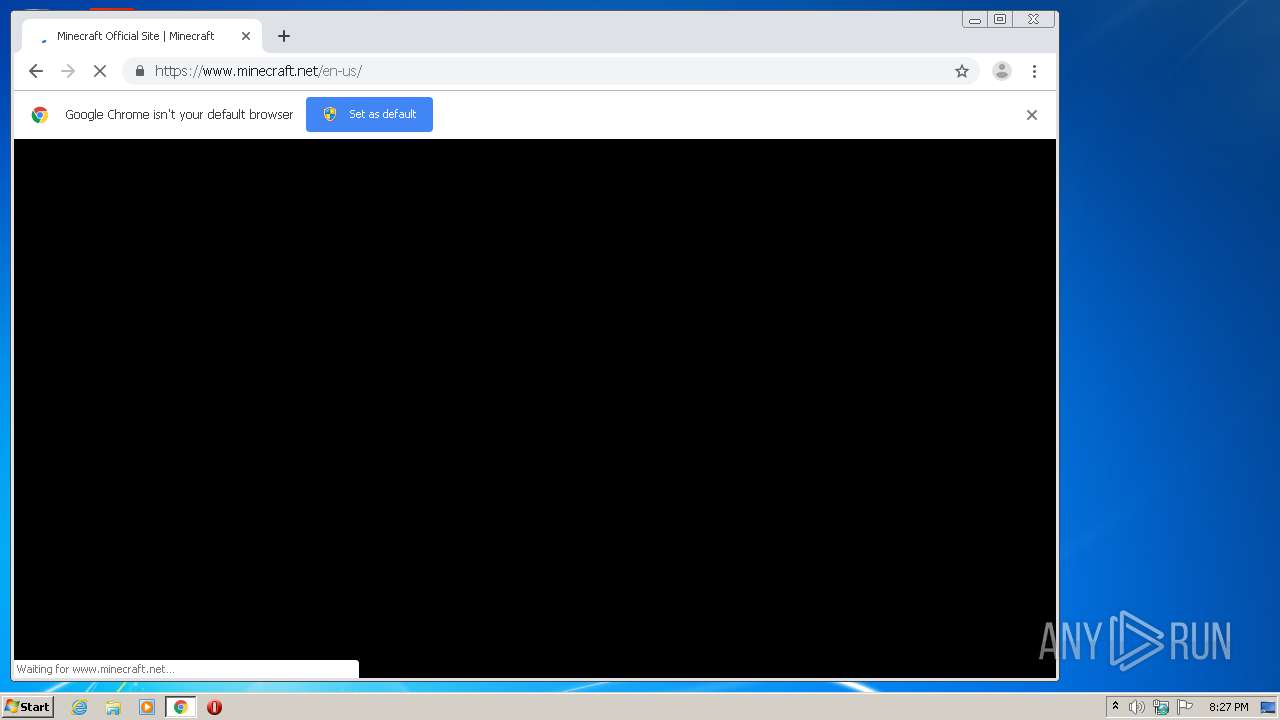Open the network tray icon
This screenshot has height=720, width=1280.
tap(1161, 707)
